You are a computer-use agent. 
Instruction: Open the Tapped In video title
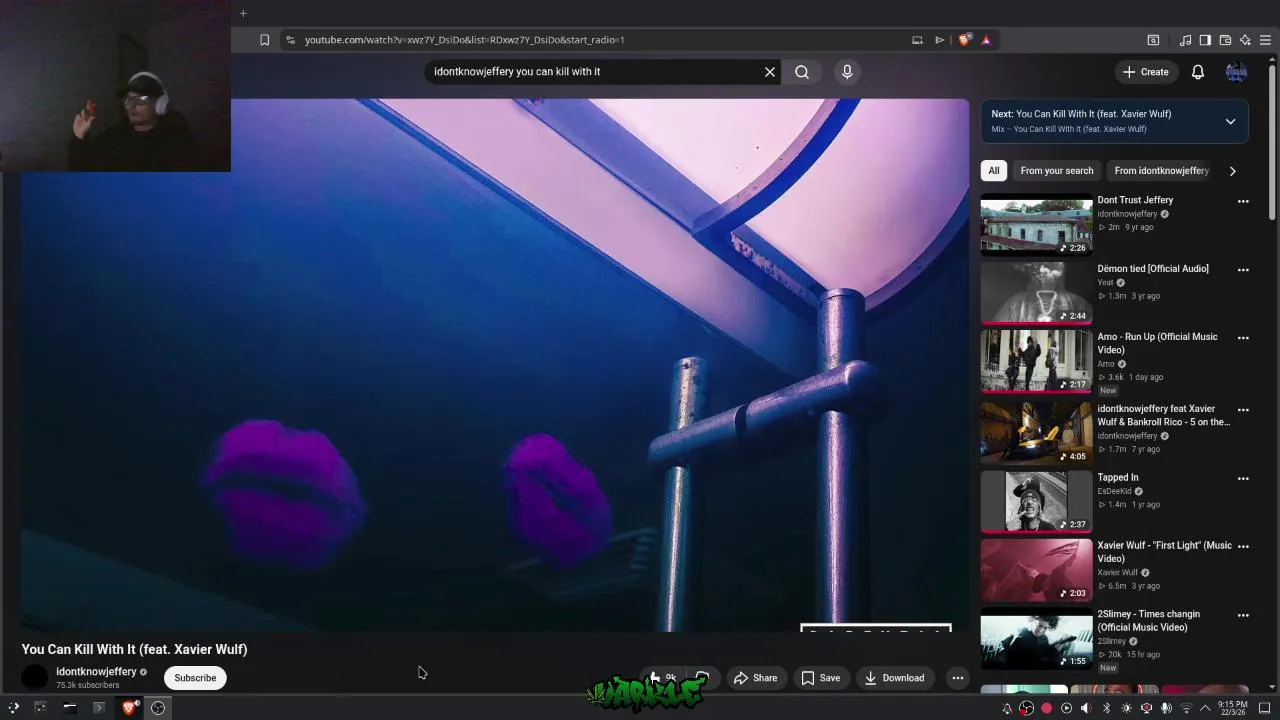coord(1118,477)
